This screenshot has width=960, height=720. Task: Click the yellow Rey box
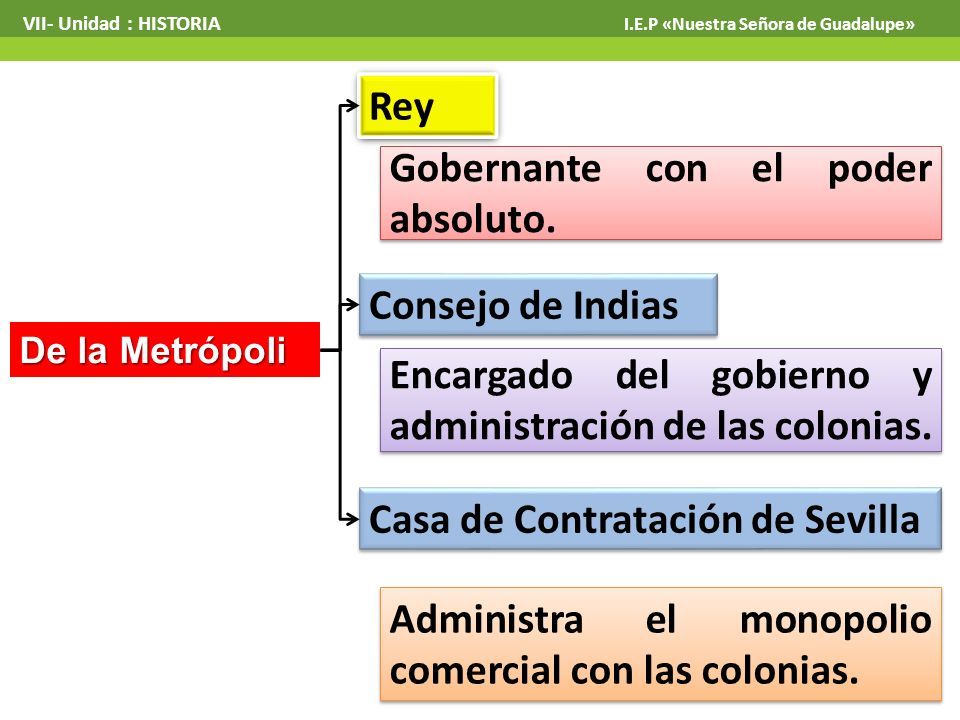click(427, 106)
